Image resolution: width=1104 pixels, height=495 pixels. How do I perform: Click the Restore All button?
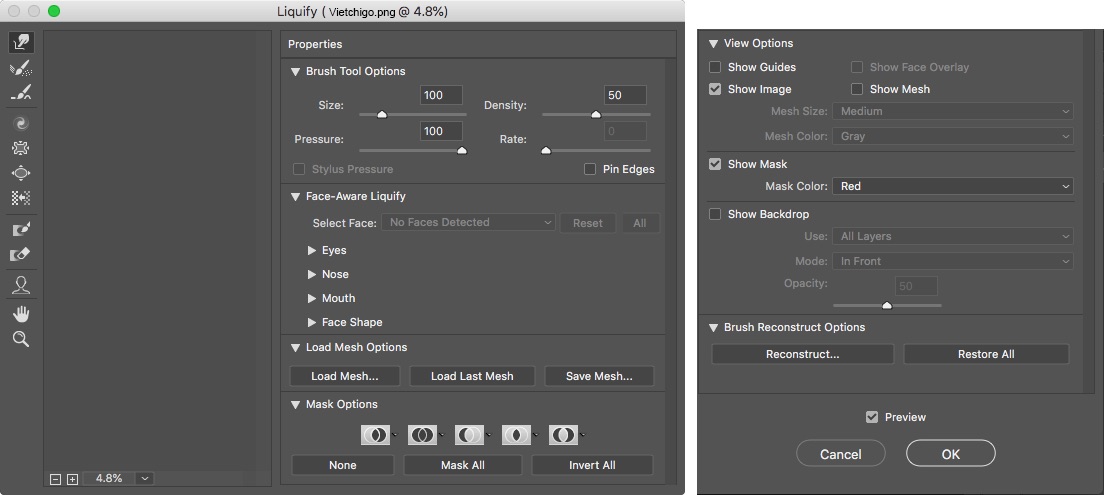986,354
